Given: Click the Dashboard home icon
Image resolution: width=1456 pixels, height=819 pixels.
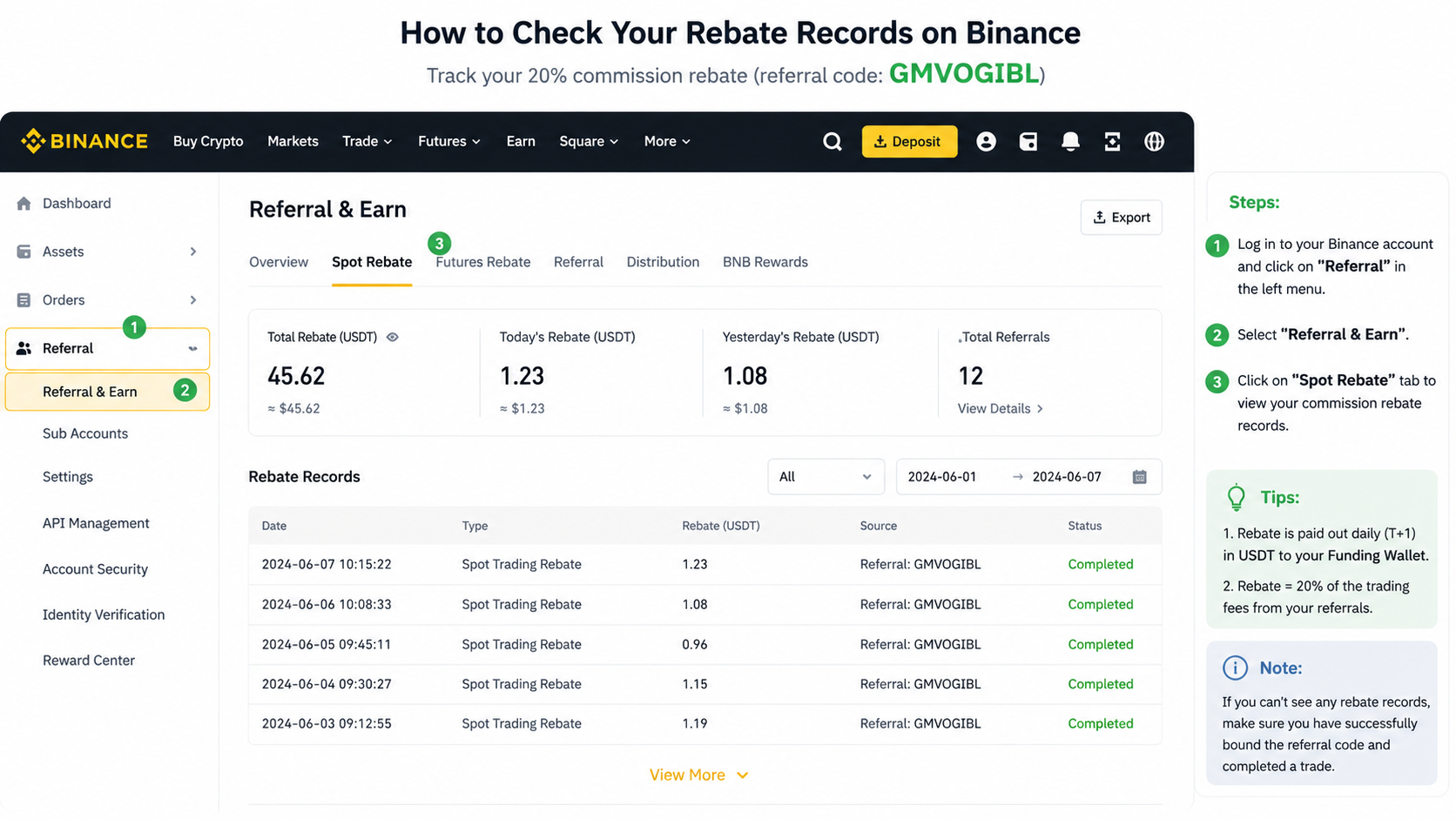Looking at the screenshot, I should pos(24,204).
